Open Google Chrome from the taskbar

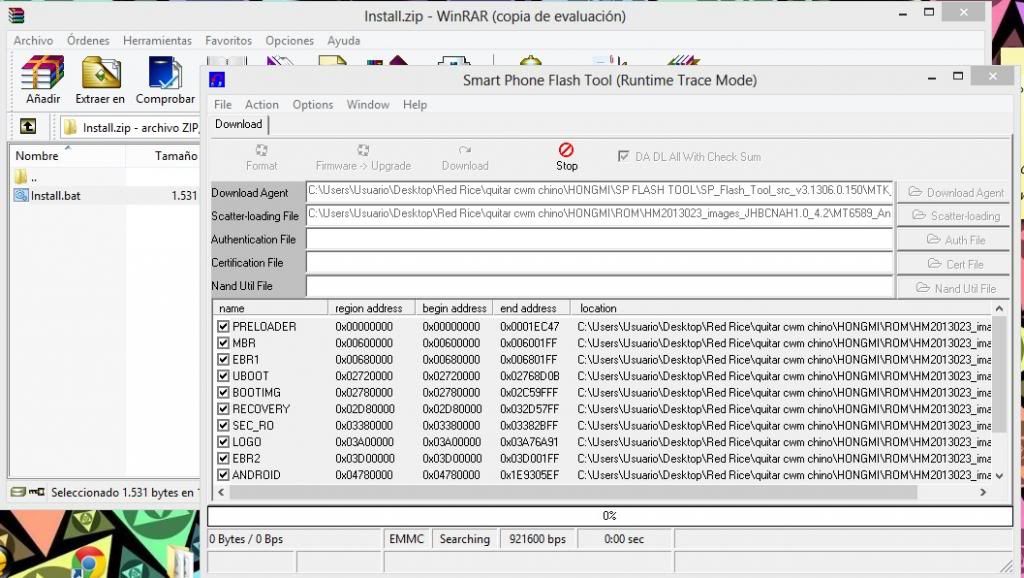click(x=88, y=562)
